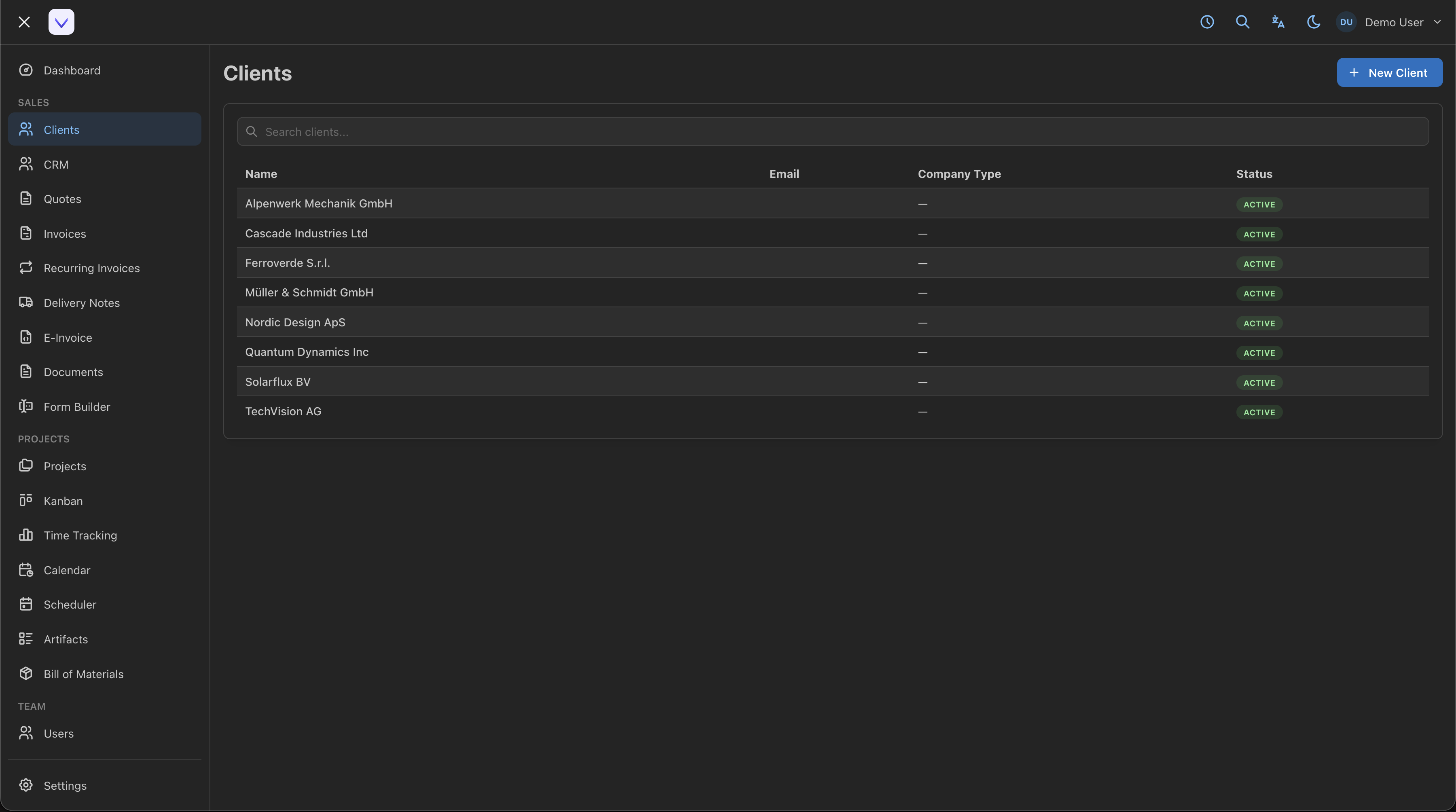
Task: Open the CRM sidebar item
Action: [56, 165]
